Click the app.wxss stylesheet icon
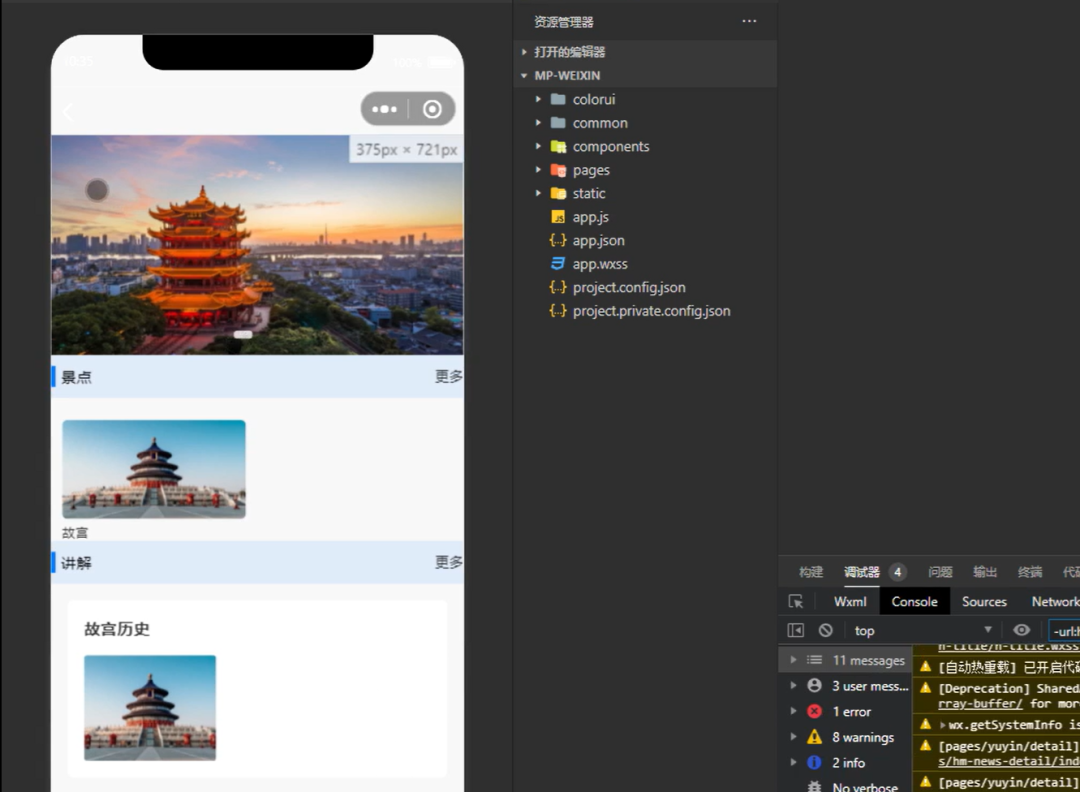1080x792 pixels. click(559, 264)
